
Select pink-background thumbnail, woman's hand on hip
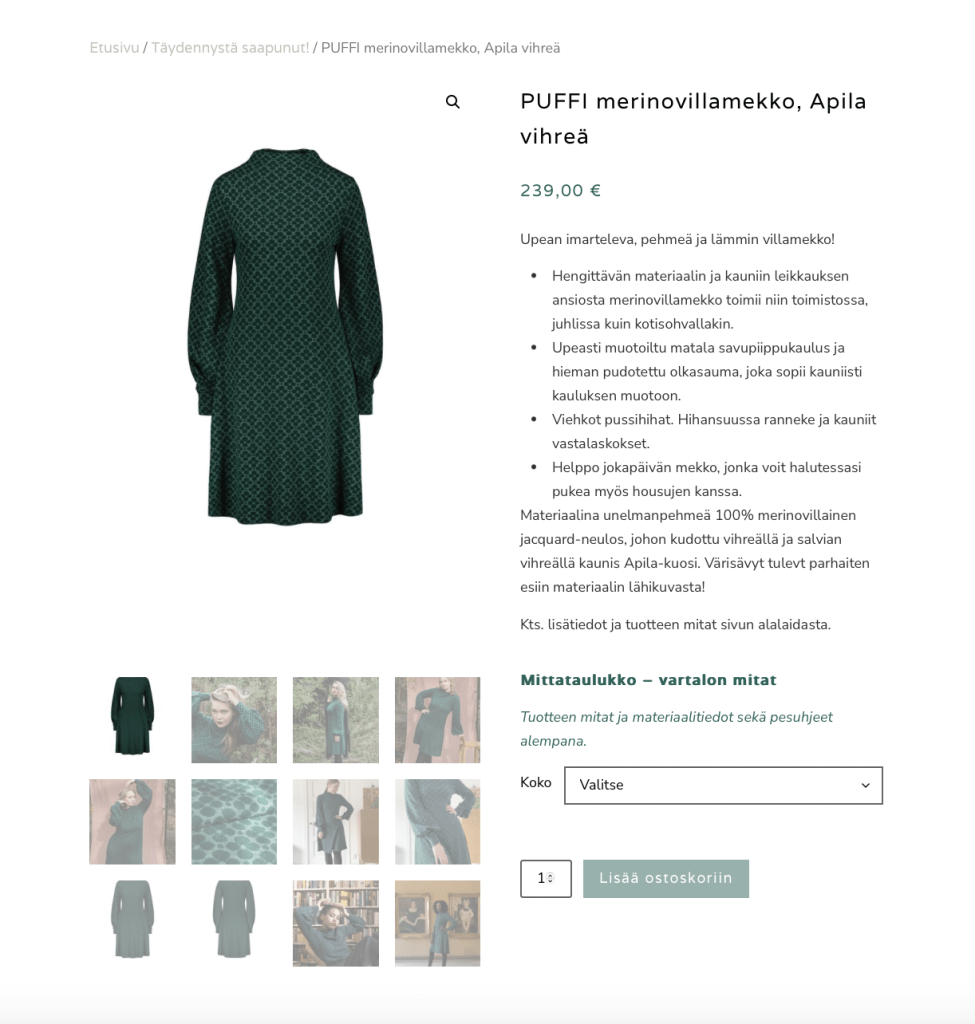pyautogui.click(x=438, y=720)
